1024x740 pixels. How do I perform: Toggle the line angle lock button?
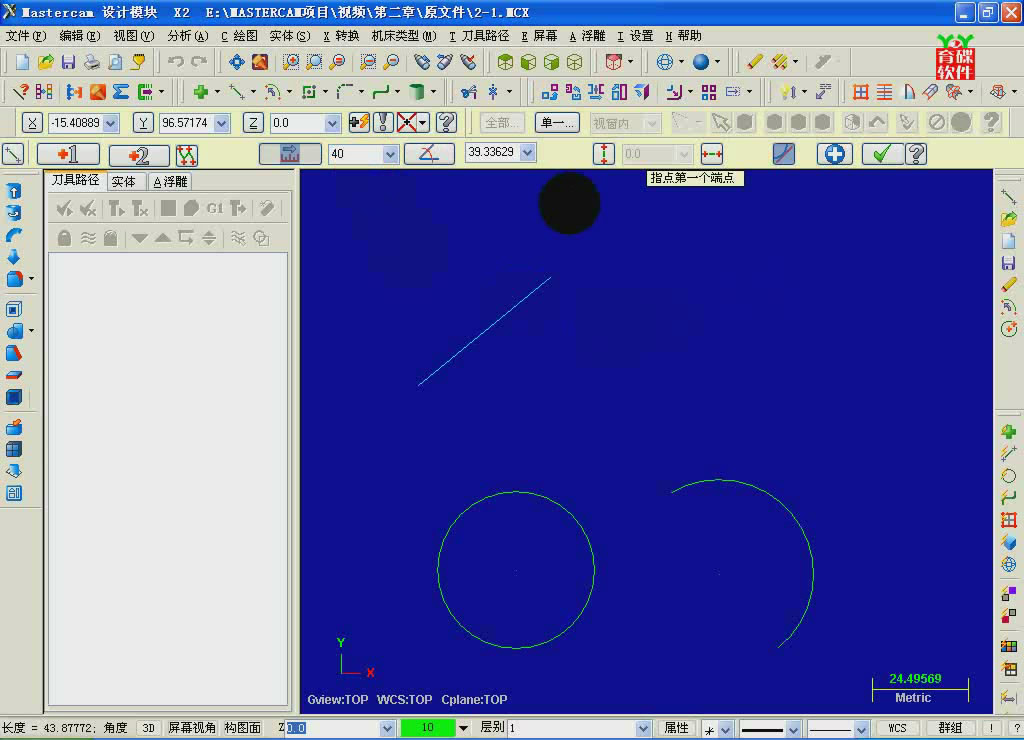click(429, 154)
